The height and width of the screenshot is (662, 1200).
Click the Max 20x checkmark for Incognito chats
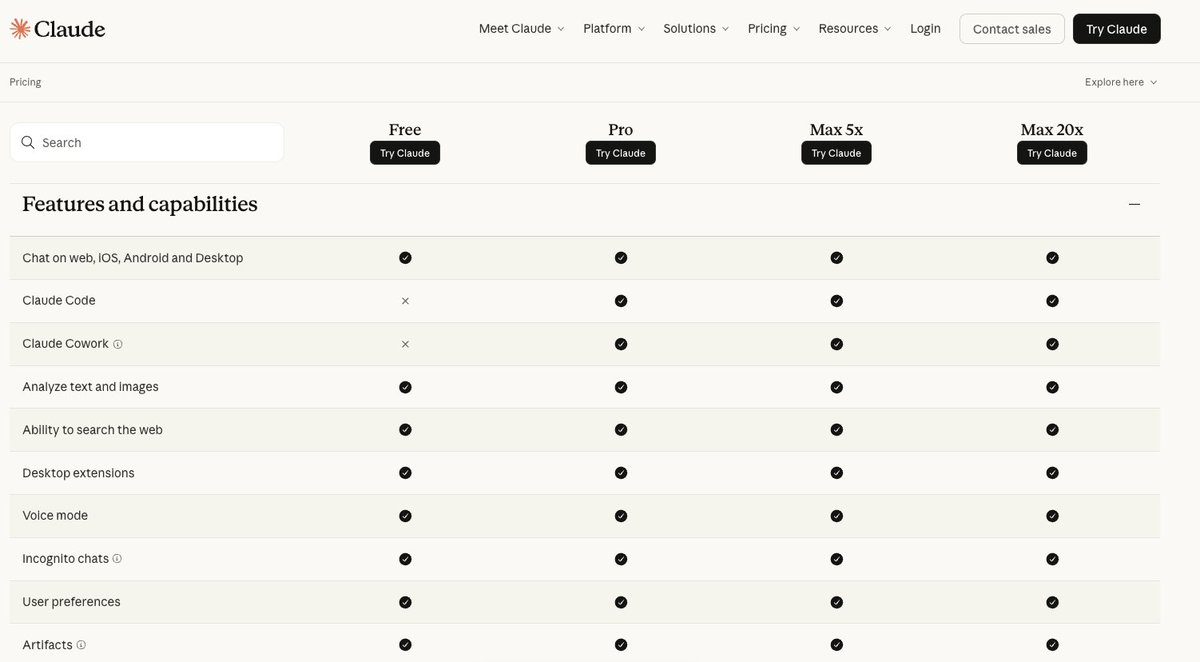pos(1052,559)
